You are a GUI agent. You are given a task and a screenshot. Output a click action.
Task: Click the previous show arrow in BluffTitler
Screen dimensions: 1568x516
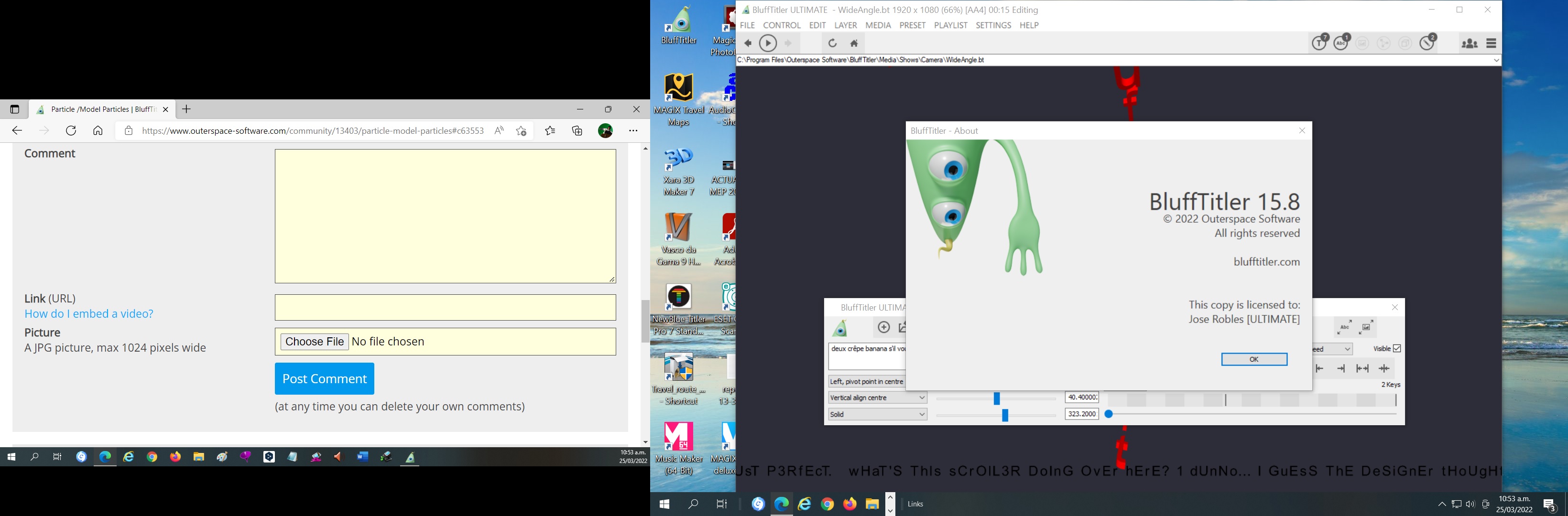pyautogui.click(x=748, y=43)
